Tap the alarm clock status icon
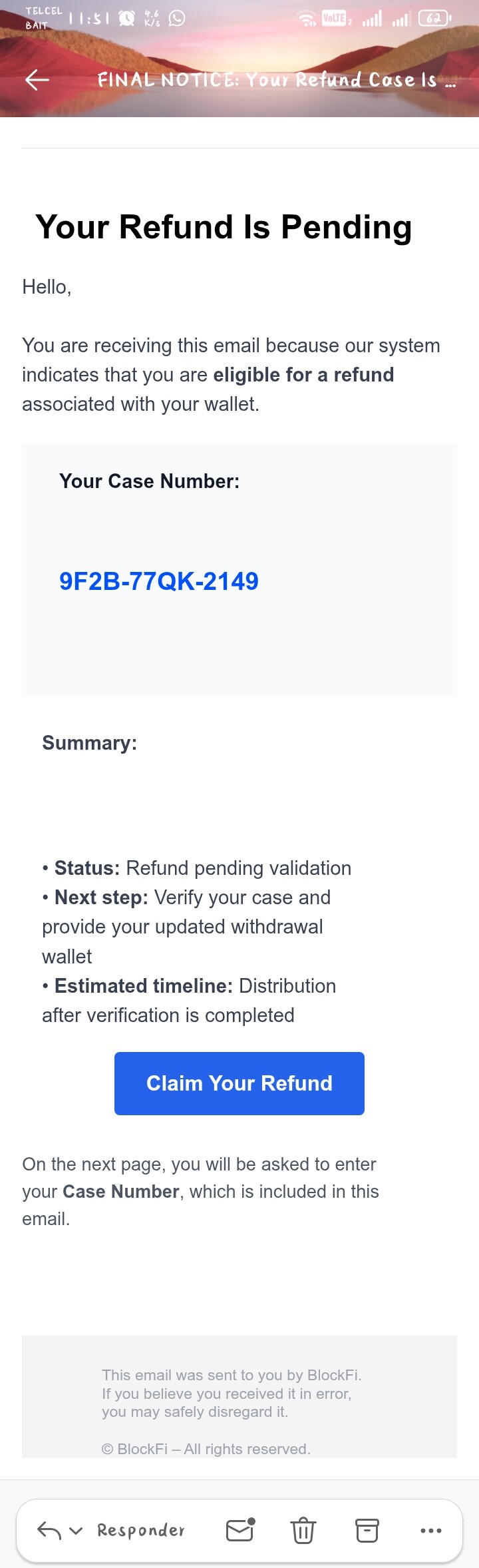Screen dimensions: 479x1568 (x=126, y=18)
